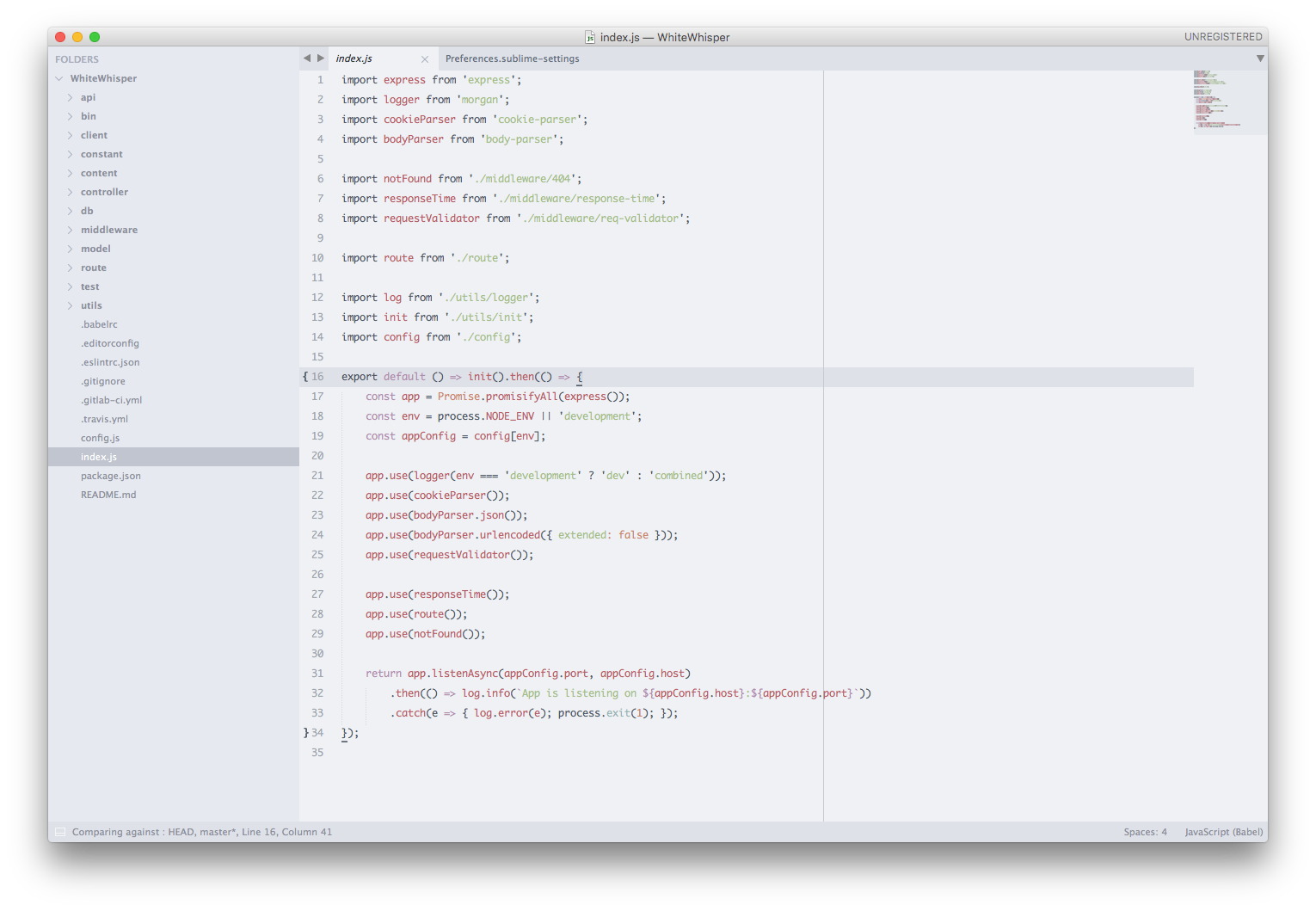Open the tab overflow dropdown triangle

point(1260,58)
